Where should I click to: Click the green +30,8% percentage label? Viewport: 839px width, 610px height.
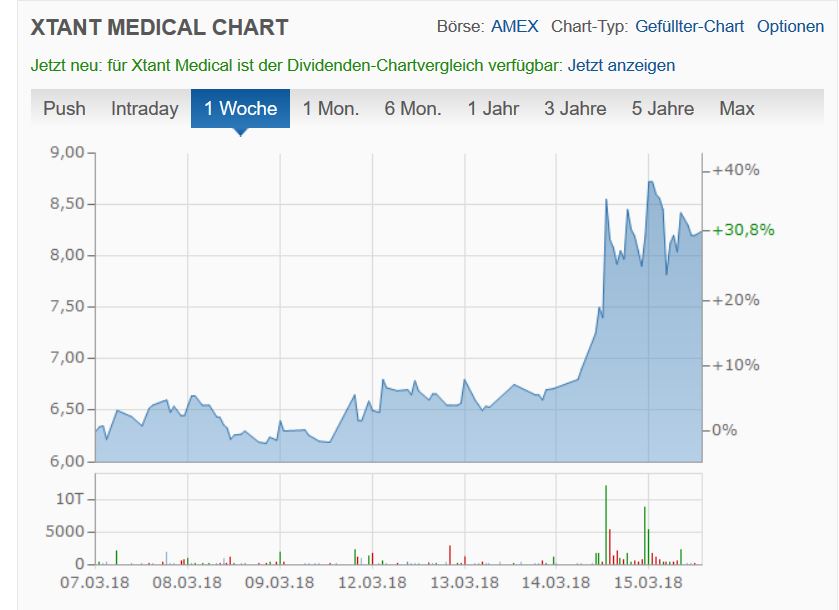click(x=743, y=229)
